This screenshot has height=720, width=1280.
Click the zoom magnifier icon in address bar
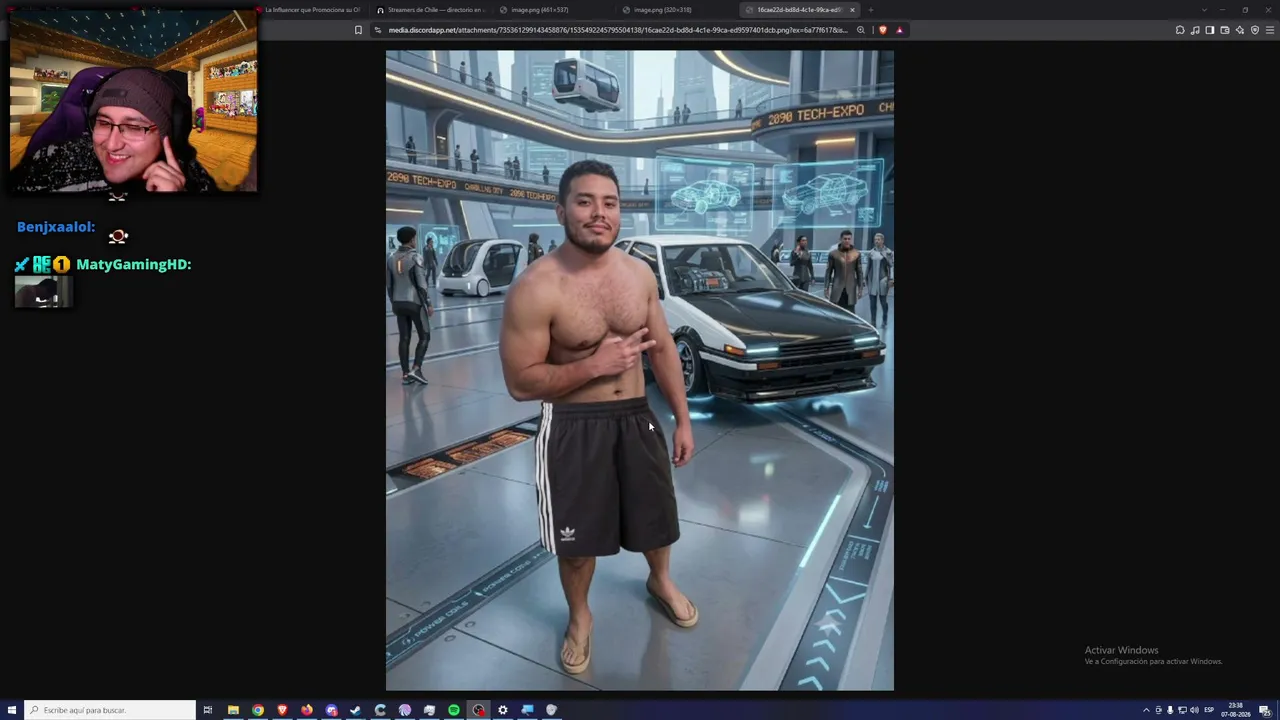[x=860, y=30]
